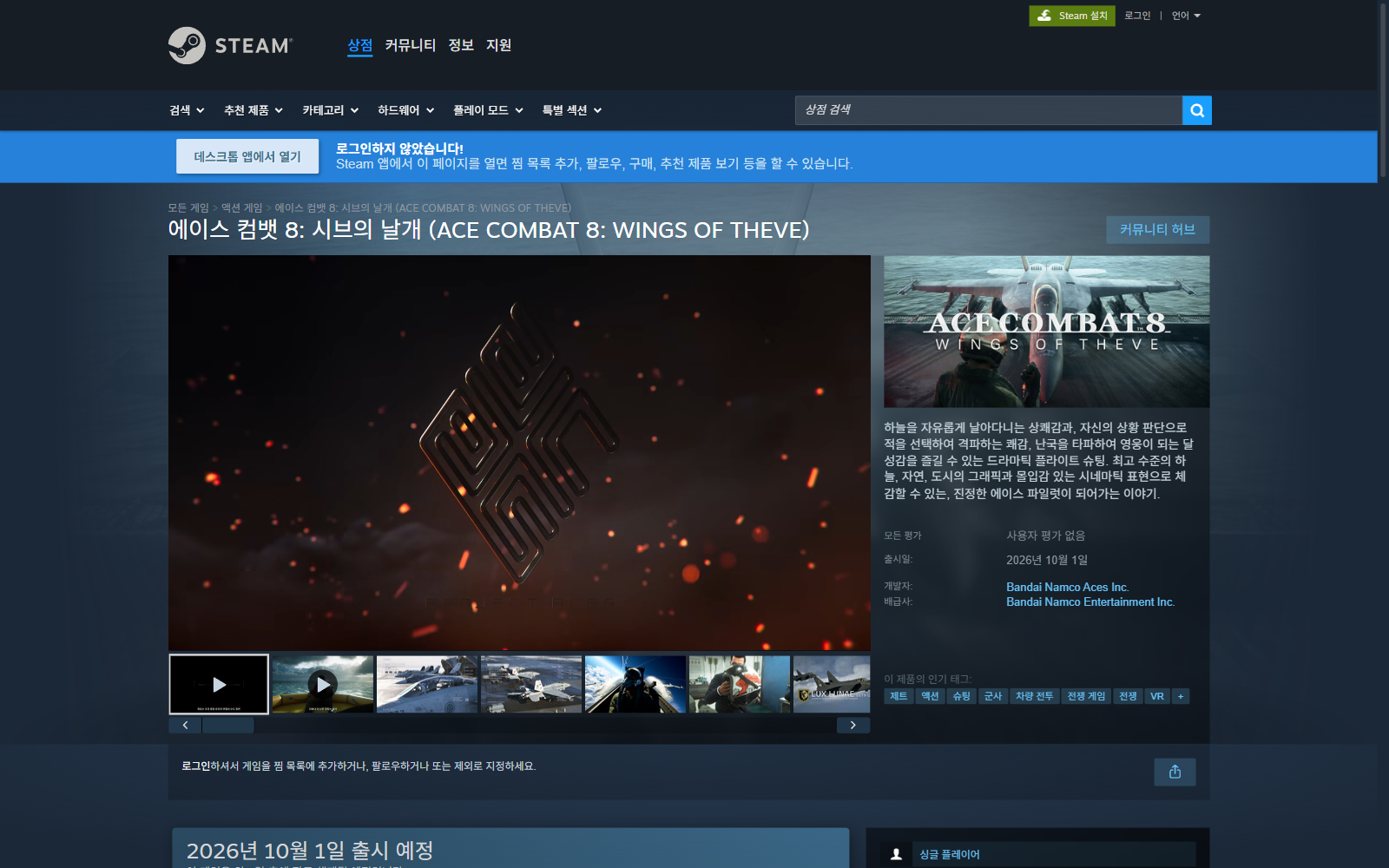Click the main trailer video player
This screenshot has width=1389, height=868.
pyautogui.click(x=519, y=452)
